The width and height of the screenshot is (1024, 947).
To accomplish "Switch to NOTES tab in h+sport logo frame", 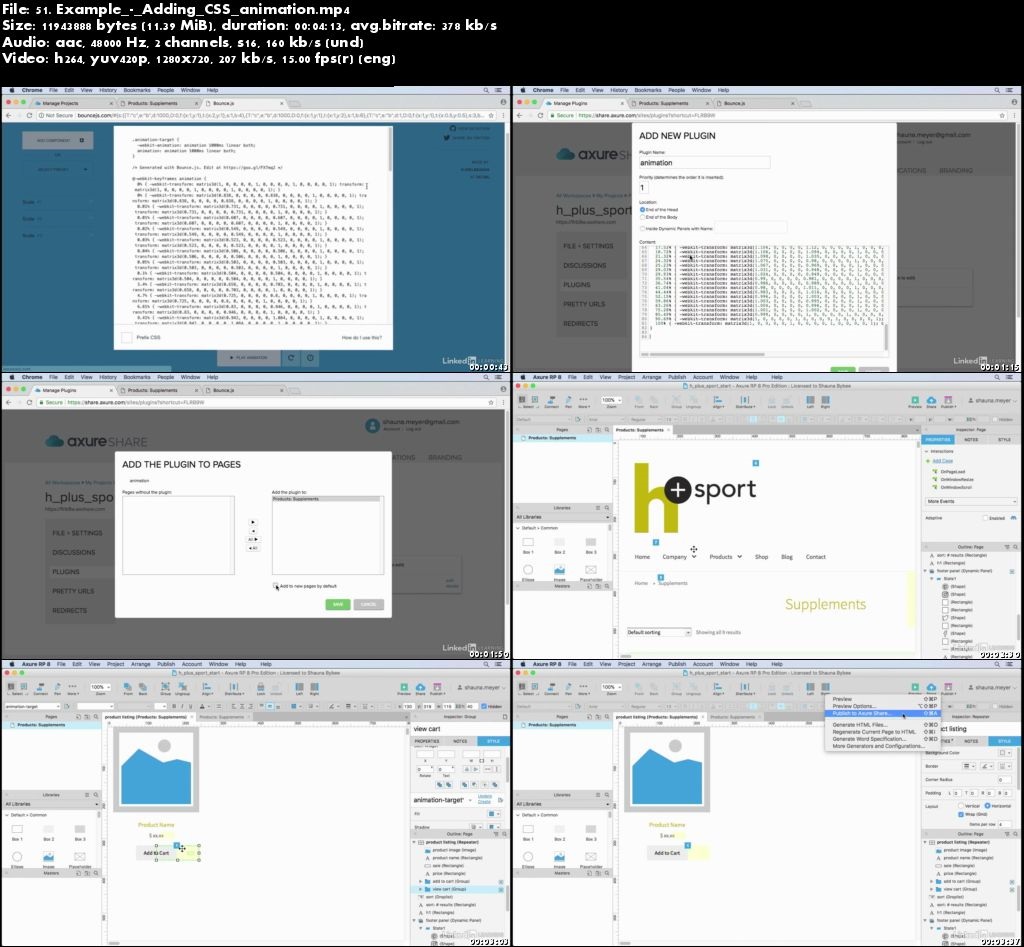I will [x=971, y=440].
